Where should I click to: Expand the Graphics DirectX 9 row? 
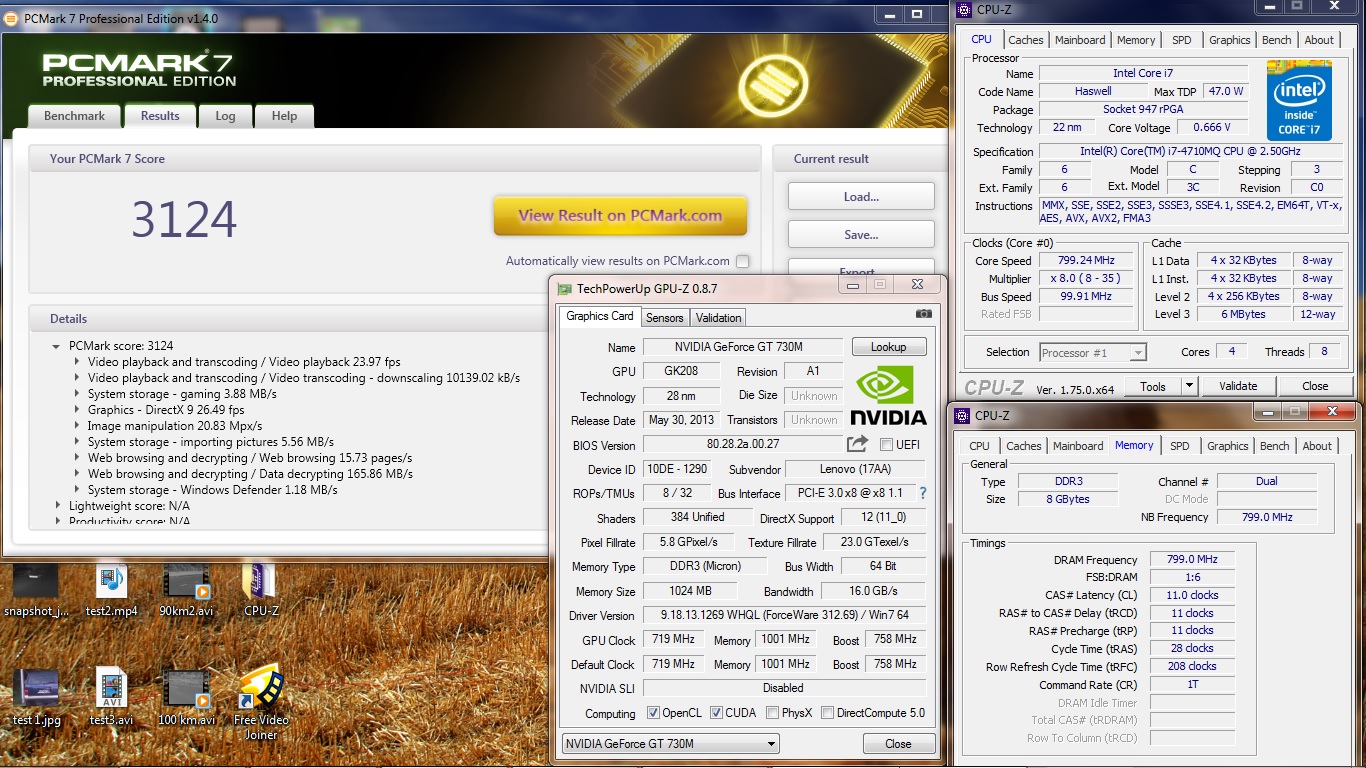pos(77,410)
